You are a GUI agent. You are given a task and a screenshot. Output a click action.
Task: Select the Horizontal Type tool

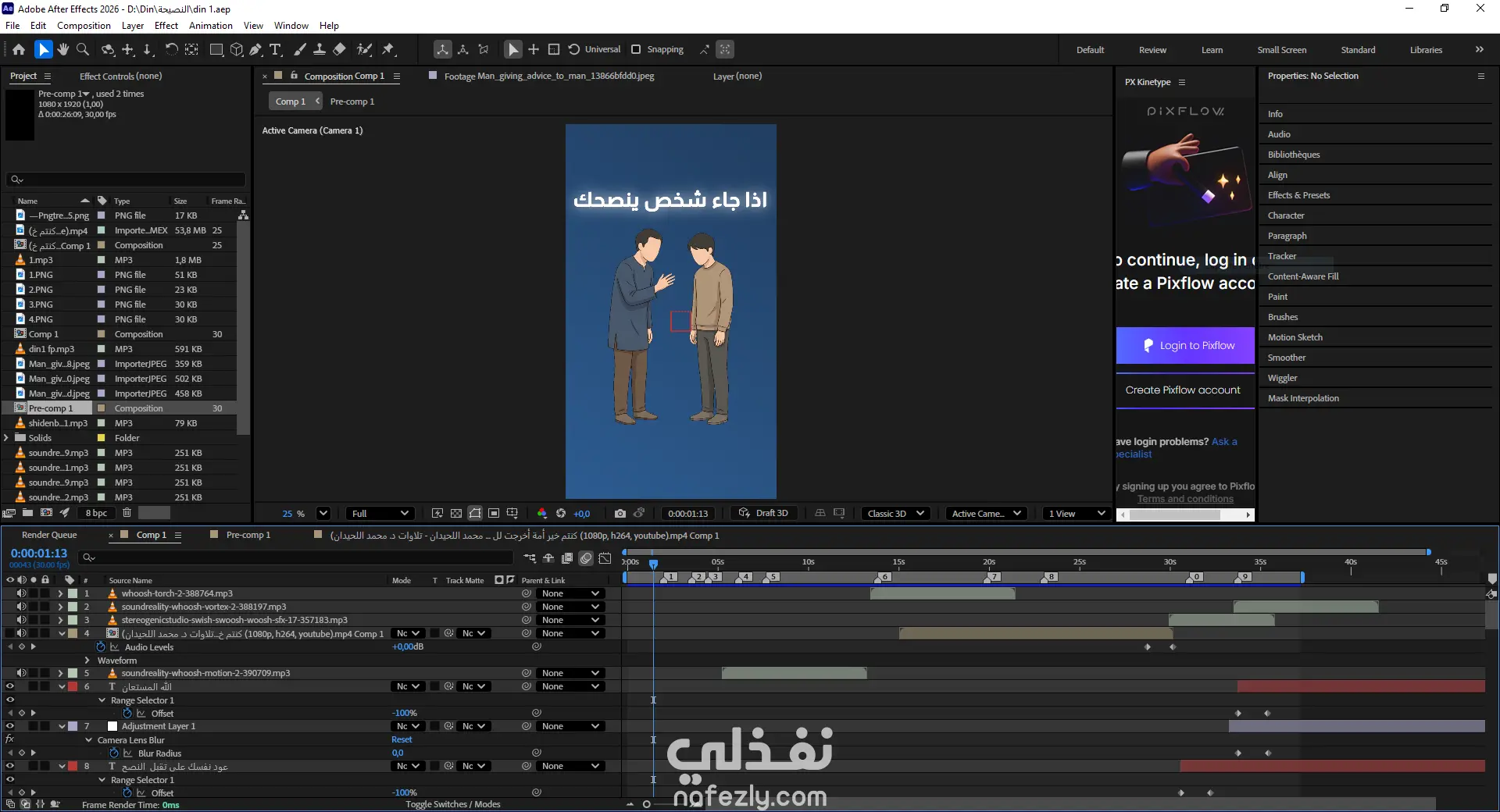click(x=275, y=49)
